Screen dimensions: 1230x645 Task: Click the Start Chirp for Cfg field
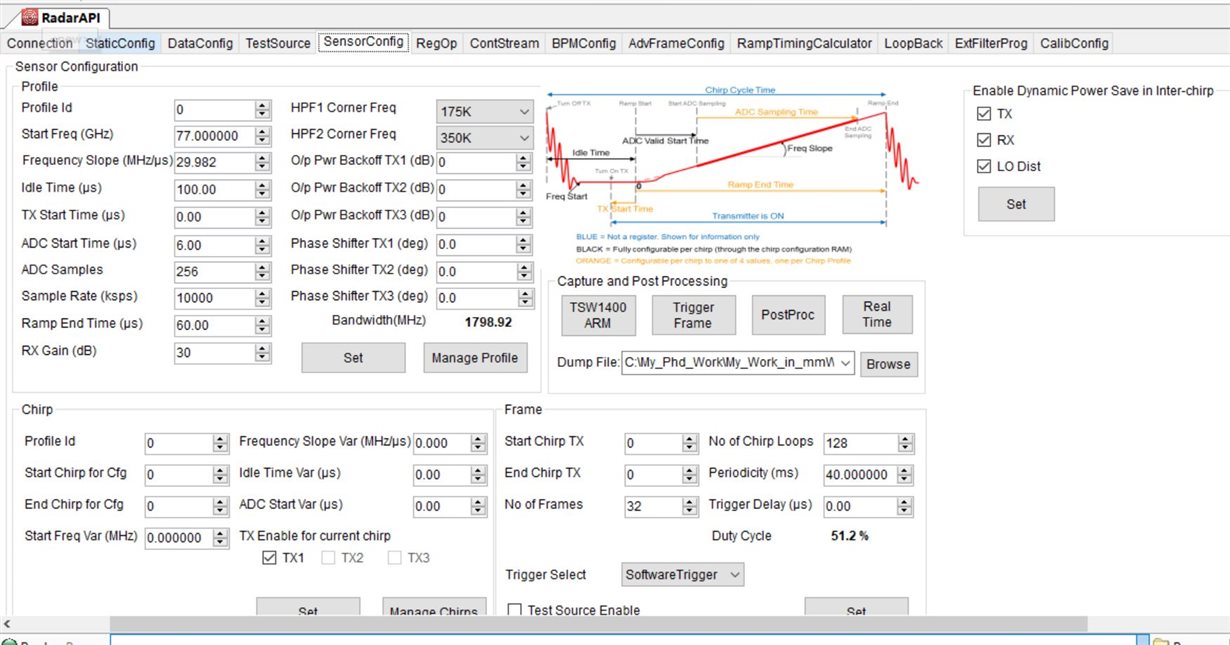[179, 475]
